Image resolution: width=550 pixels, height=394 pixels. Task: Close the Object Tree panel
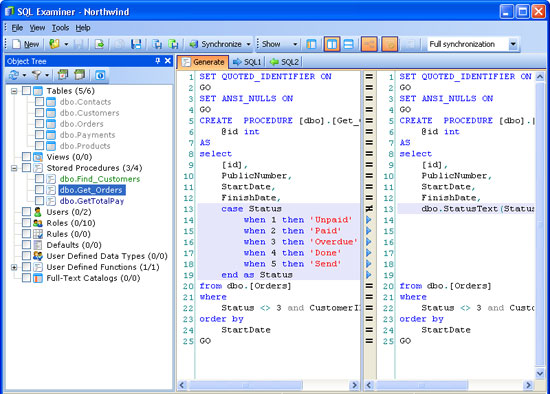click(168, 61)
